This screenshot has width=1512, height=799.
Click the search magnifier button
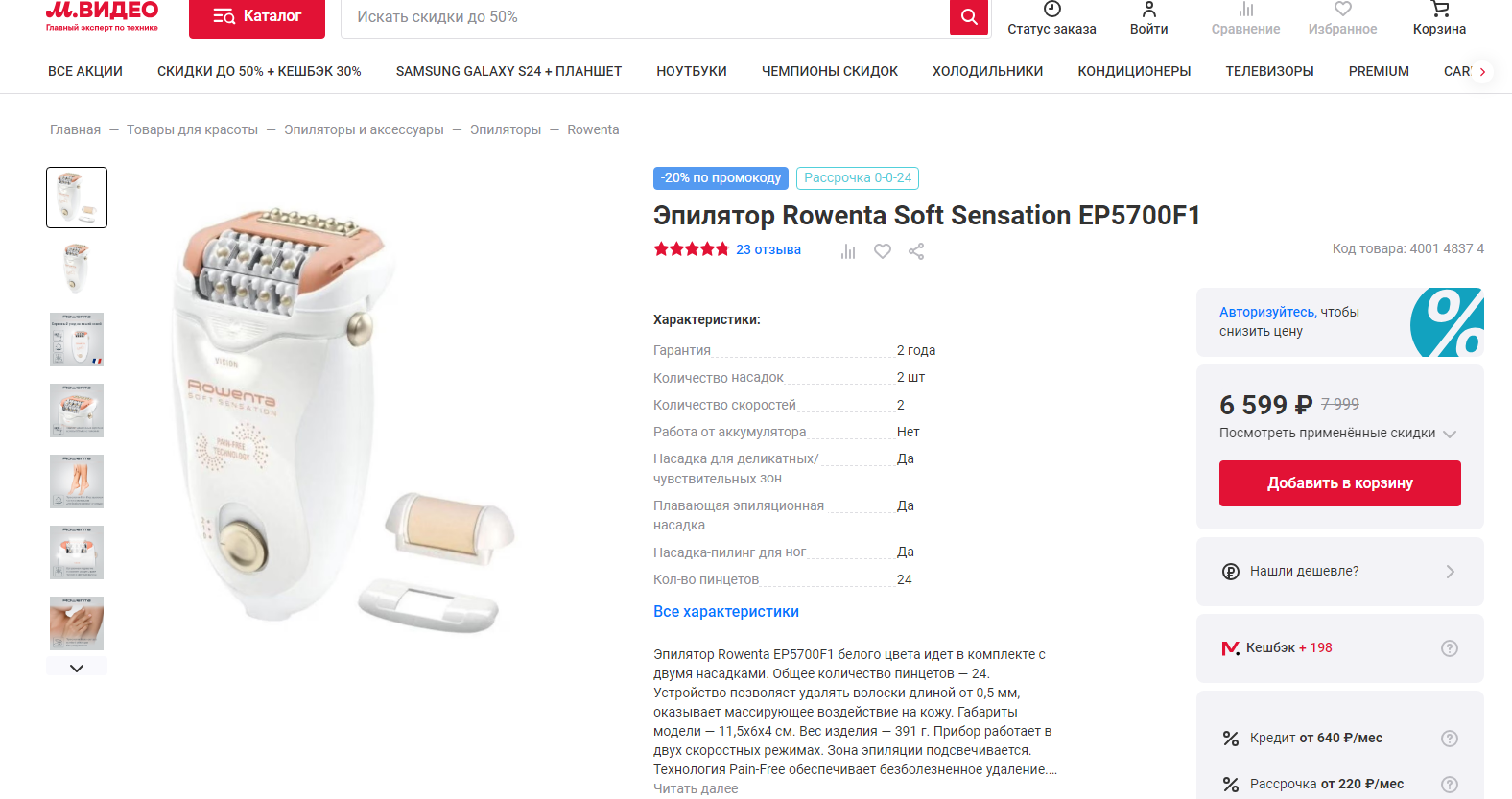(x=969, y=17)
